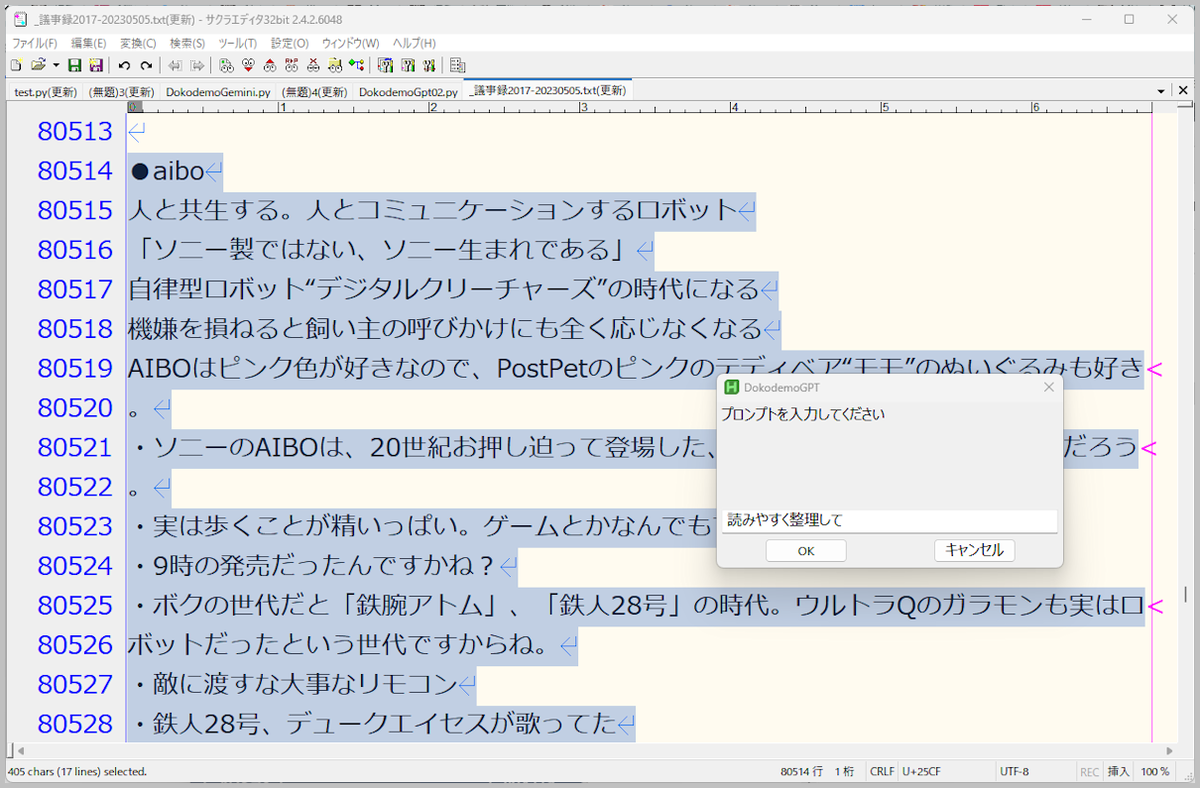The height and width of the screenshot is (788, 1200).
Task: Open dropdown arrow next to Open folder icon
Action: 56,66
